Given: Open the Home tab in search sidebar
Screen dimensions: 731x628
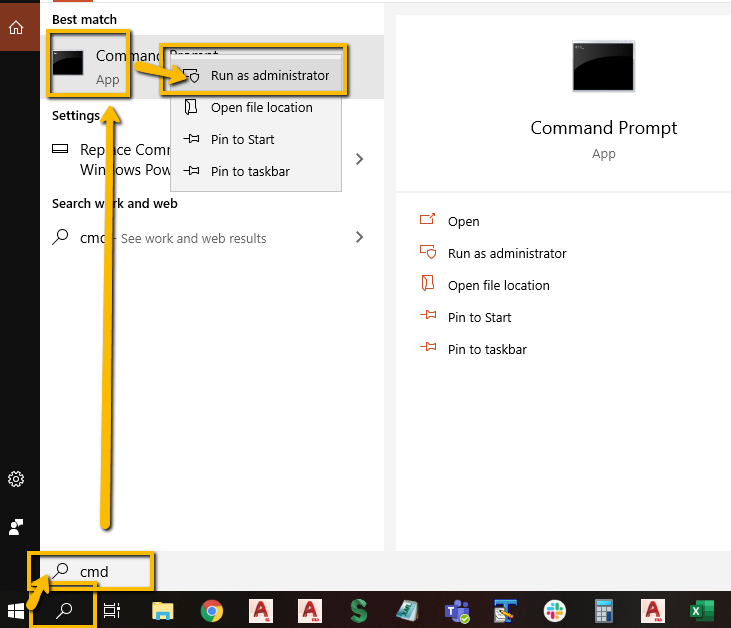Looking at the screenshot, I should click(16, 28).
